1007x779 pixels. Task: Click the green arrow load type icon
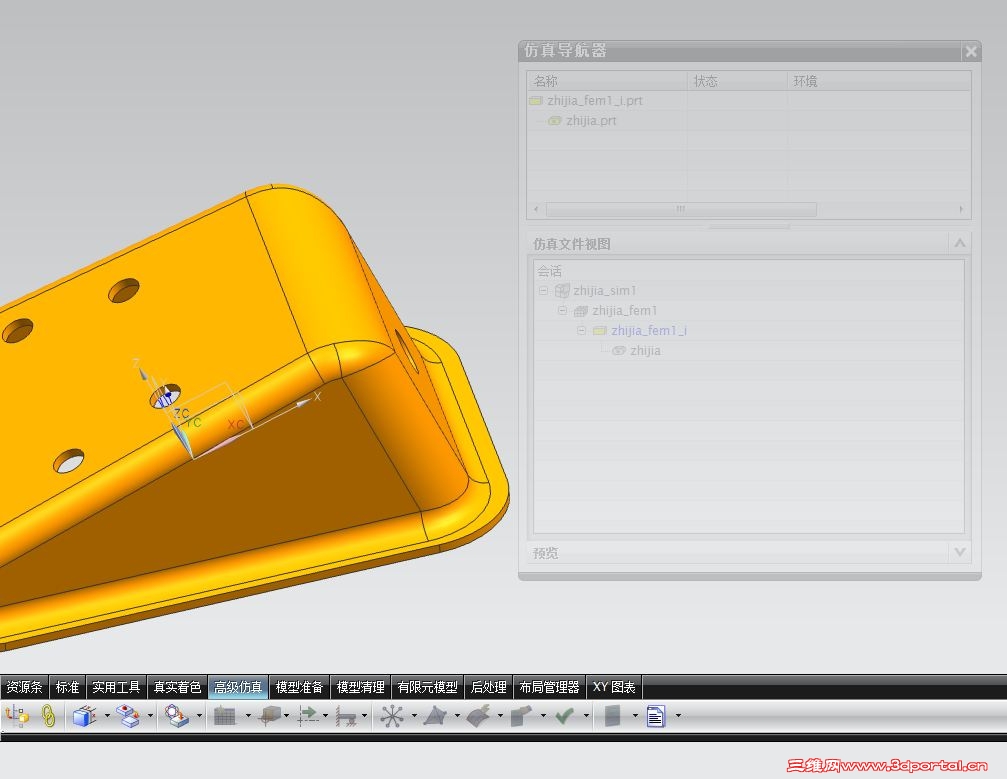tap(308, 715)
